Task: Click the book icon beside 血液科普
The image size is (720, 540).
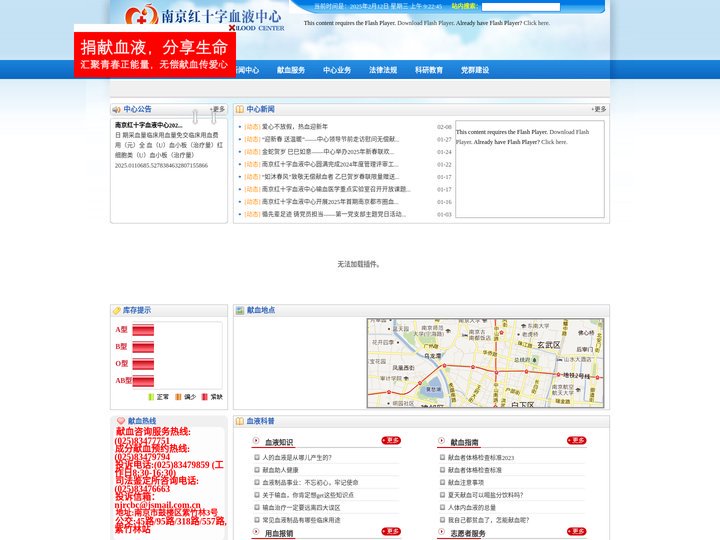Action: pyautogui.click(x=239, y=421)
